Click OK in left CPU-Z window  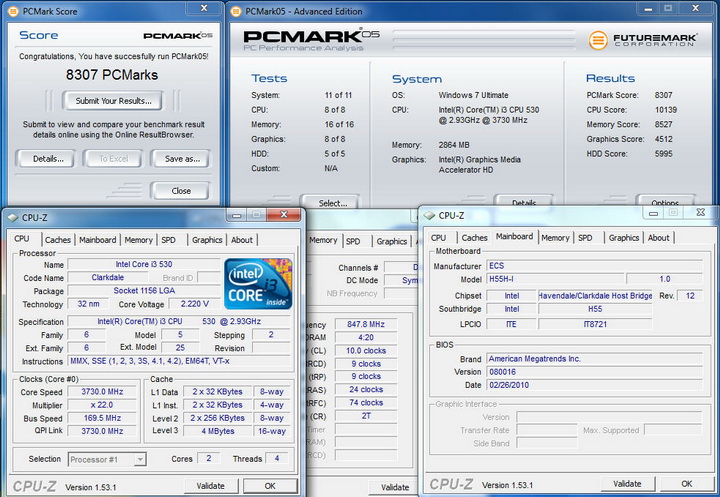270,486
